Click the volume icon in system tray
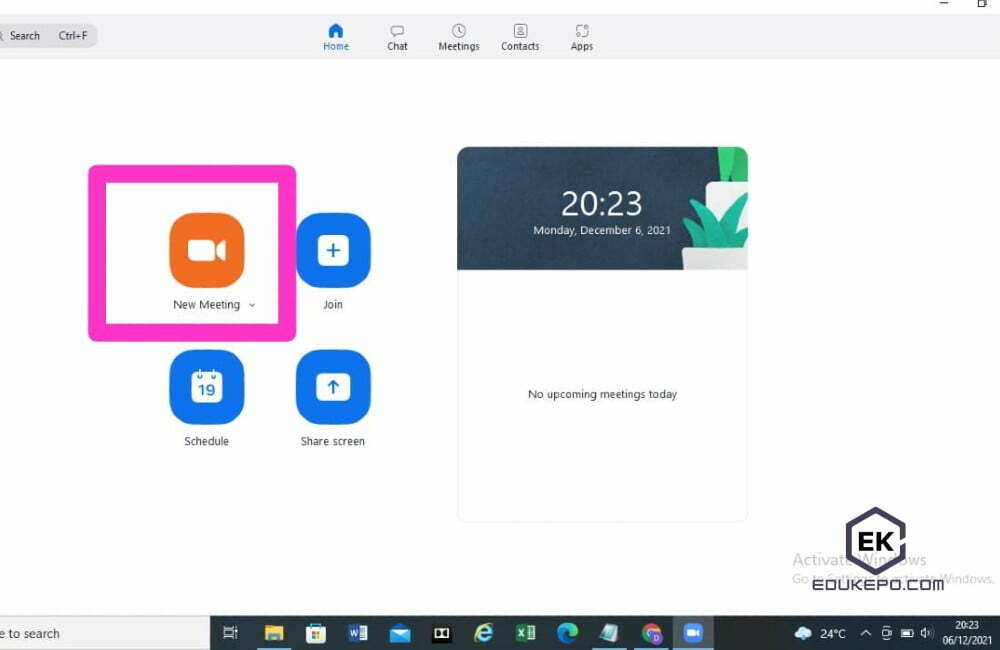1000x650 pixels. (924, 633)
